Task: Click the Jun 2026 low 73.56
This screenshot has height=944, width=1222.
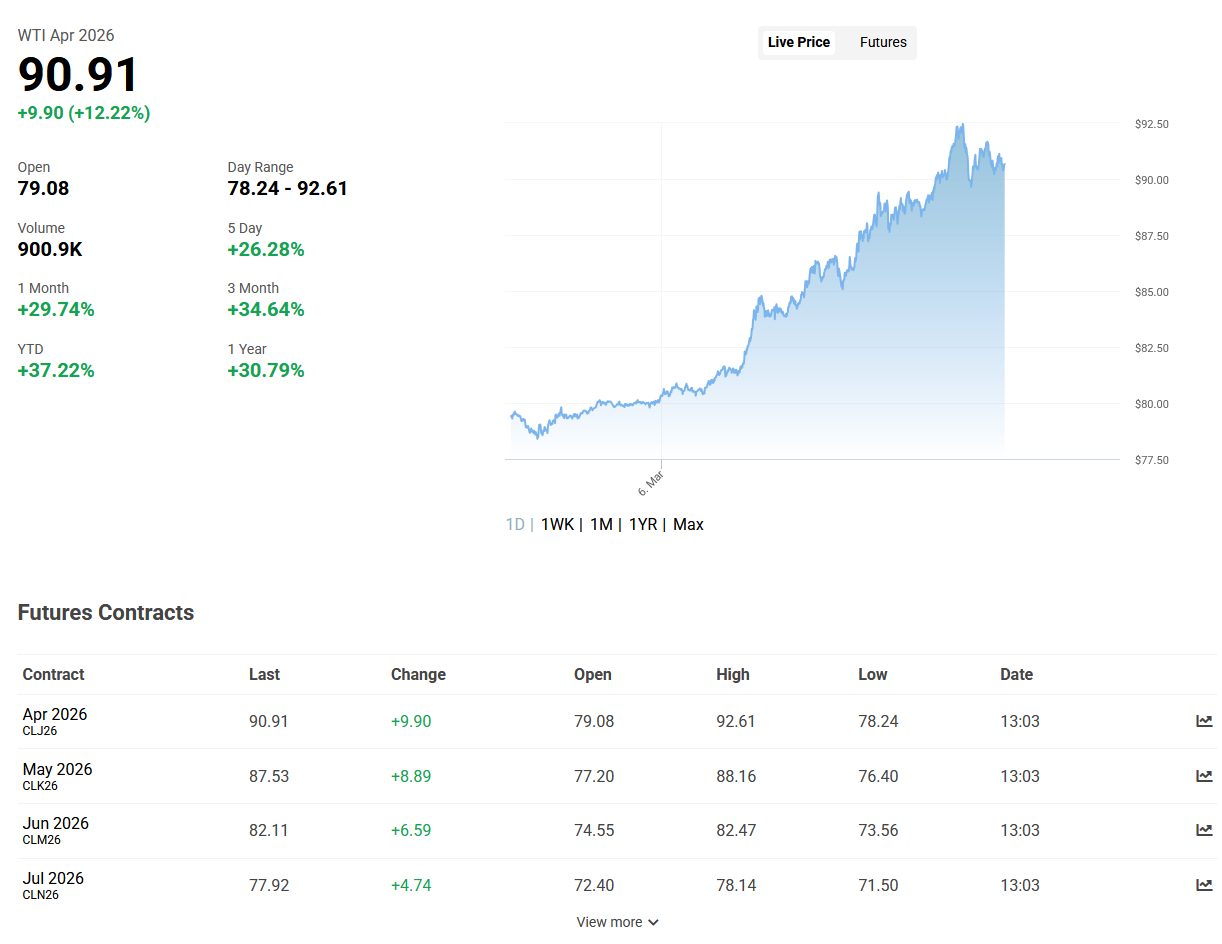Action: point(878,830)
